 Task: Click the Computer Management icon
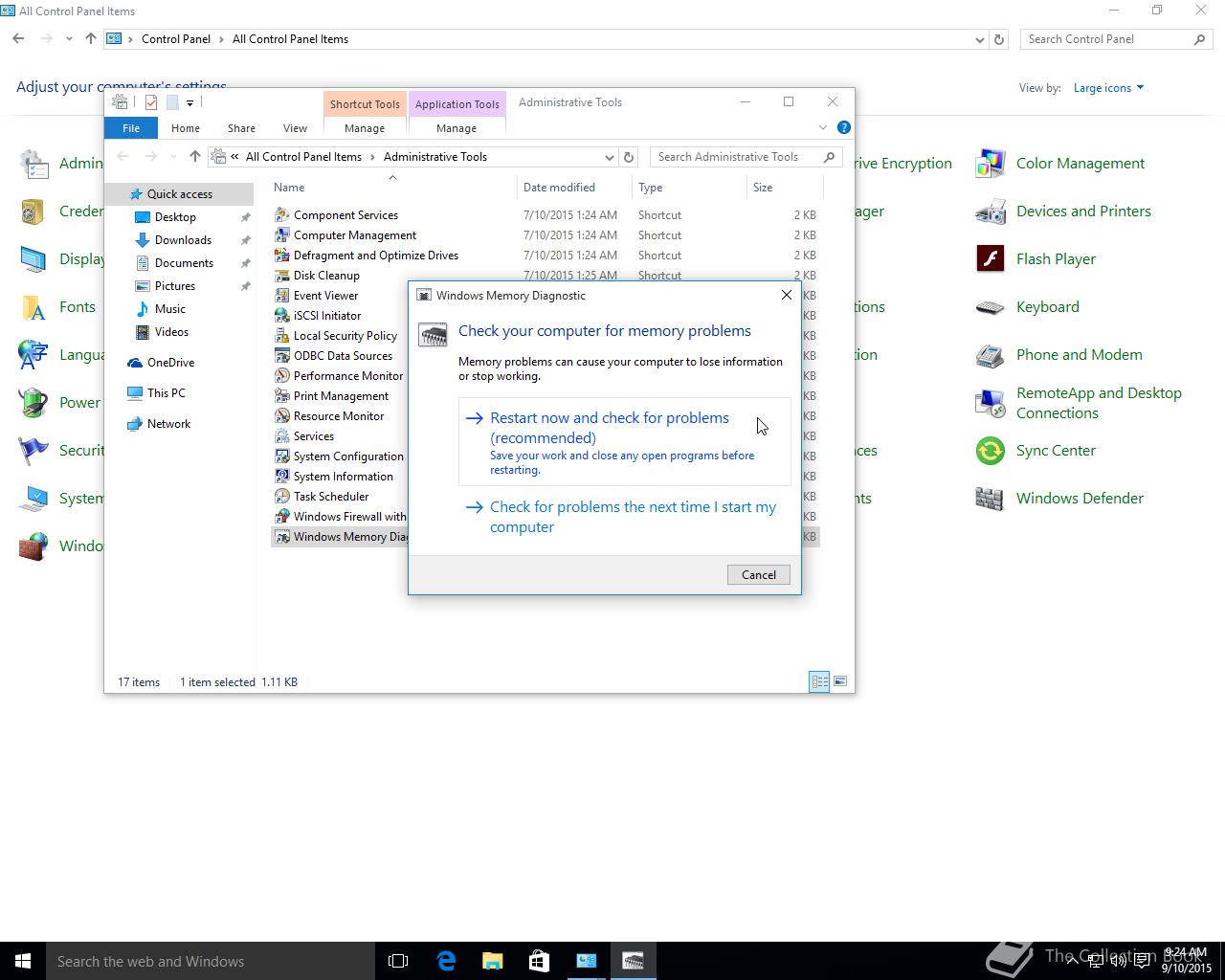(x=281, y=235)
